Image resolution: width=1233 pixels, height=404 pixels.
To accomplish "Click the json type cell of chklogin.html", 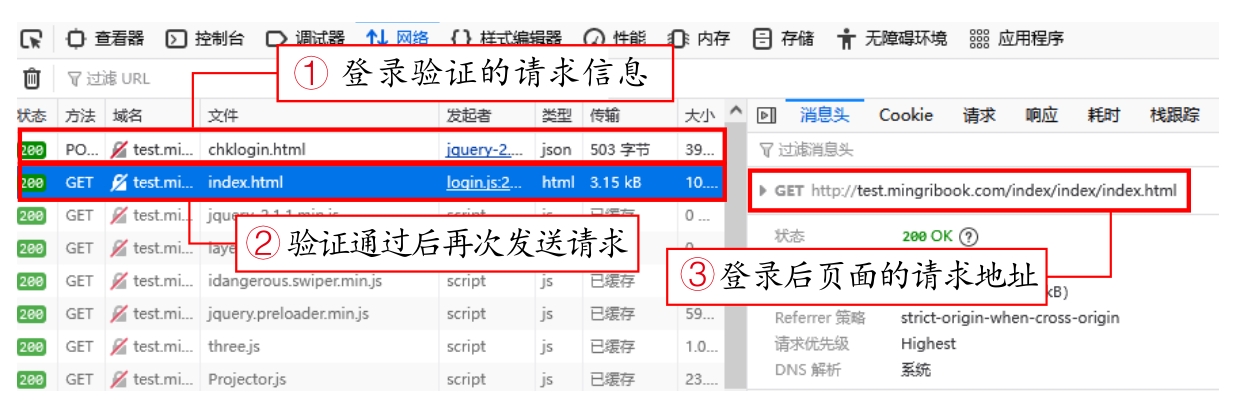I will click(558, 150).
